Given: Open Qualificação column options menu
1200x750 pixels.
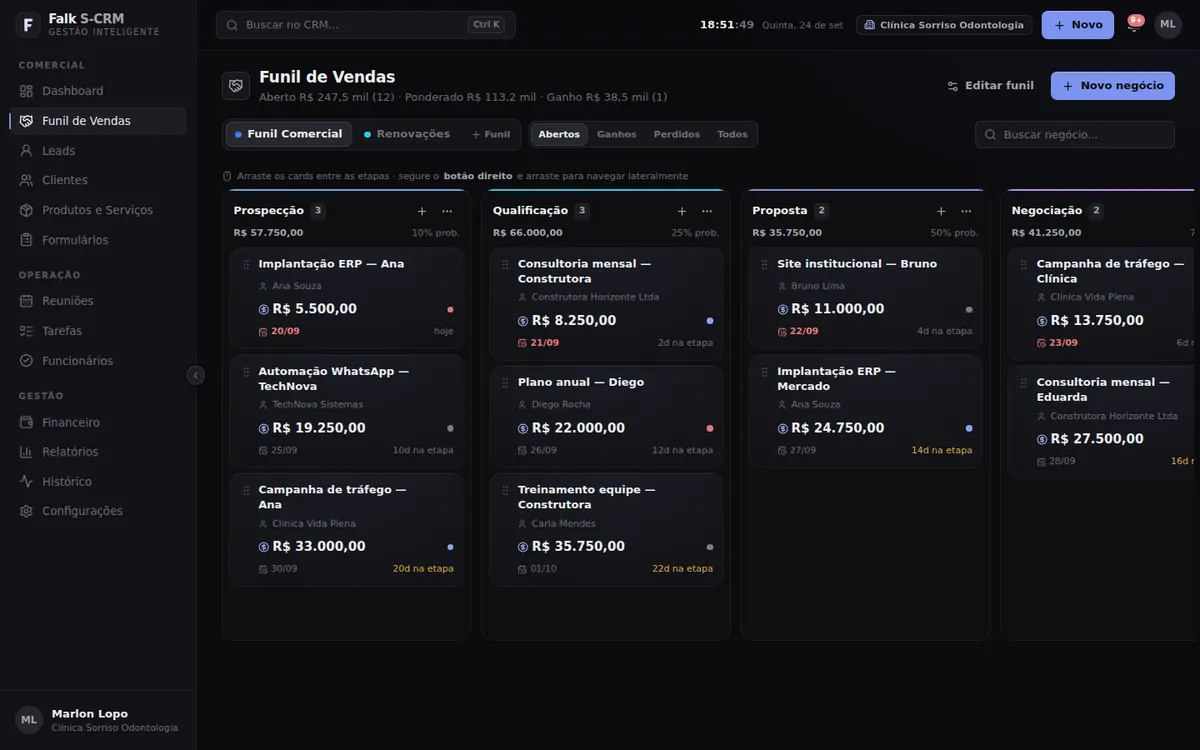Looking at the screenshot, I should pos(707,211).
